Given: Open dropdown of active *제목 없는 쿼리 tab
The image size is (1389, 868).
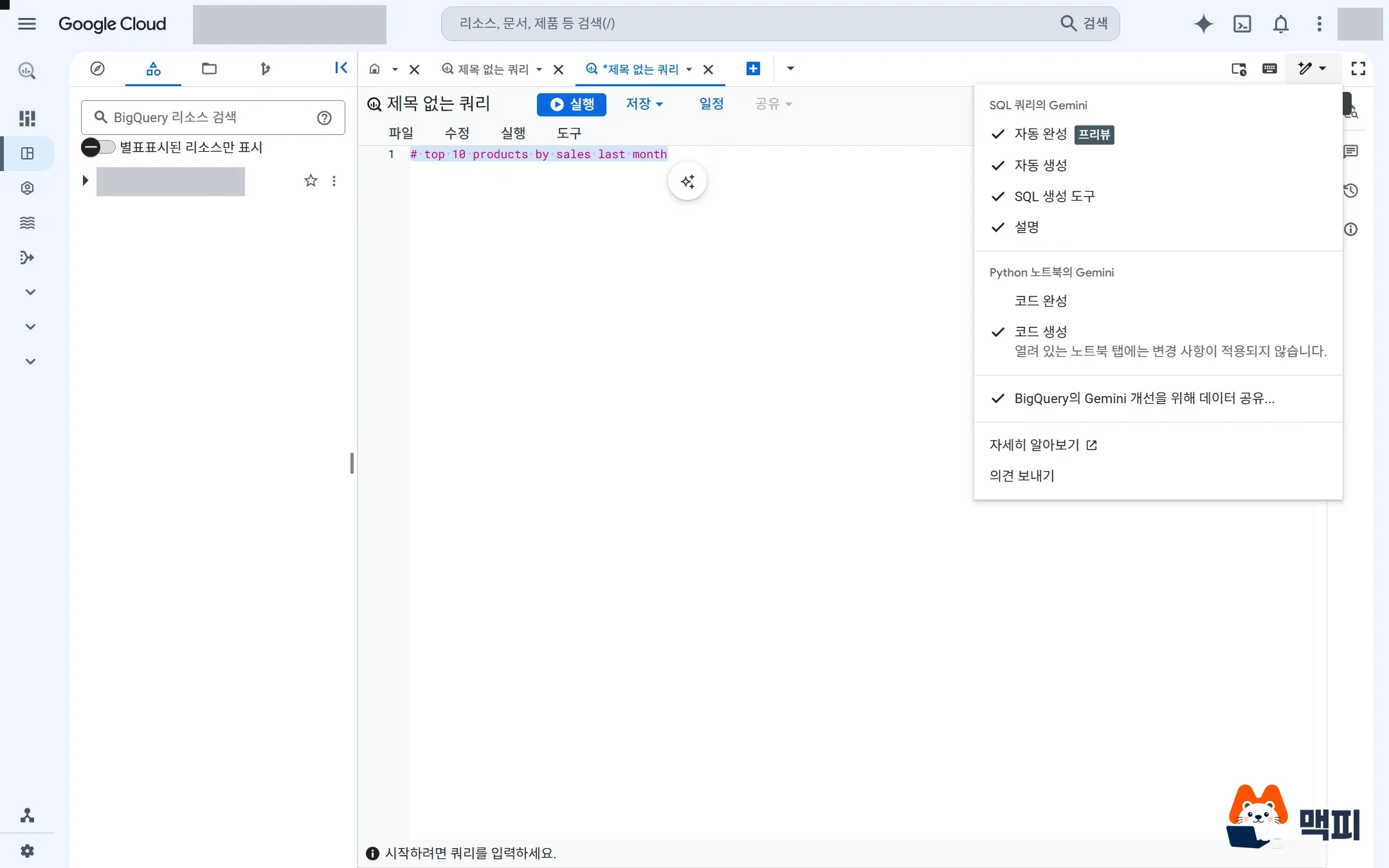Looking at the screenshot, I should 689,69.
